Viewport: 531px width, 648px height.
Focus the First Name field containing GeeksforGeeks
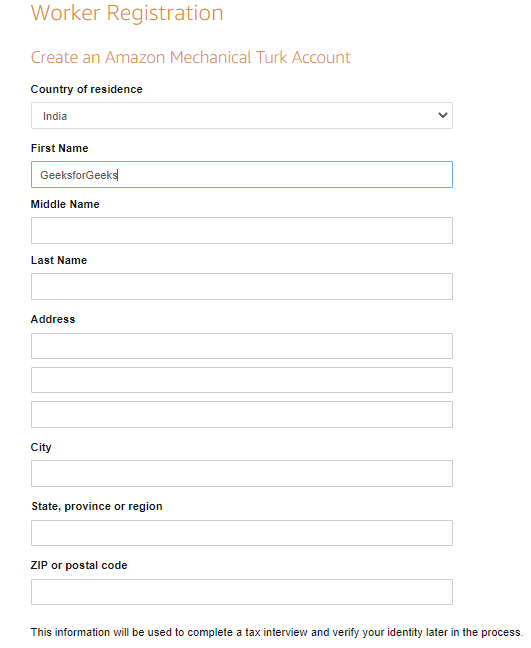click(242, 175)
